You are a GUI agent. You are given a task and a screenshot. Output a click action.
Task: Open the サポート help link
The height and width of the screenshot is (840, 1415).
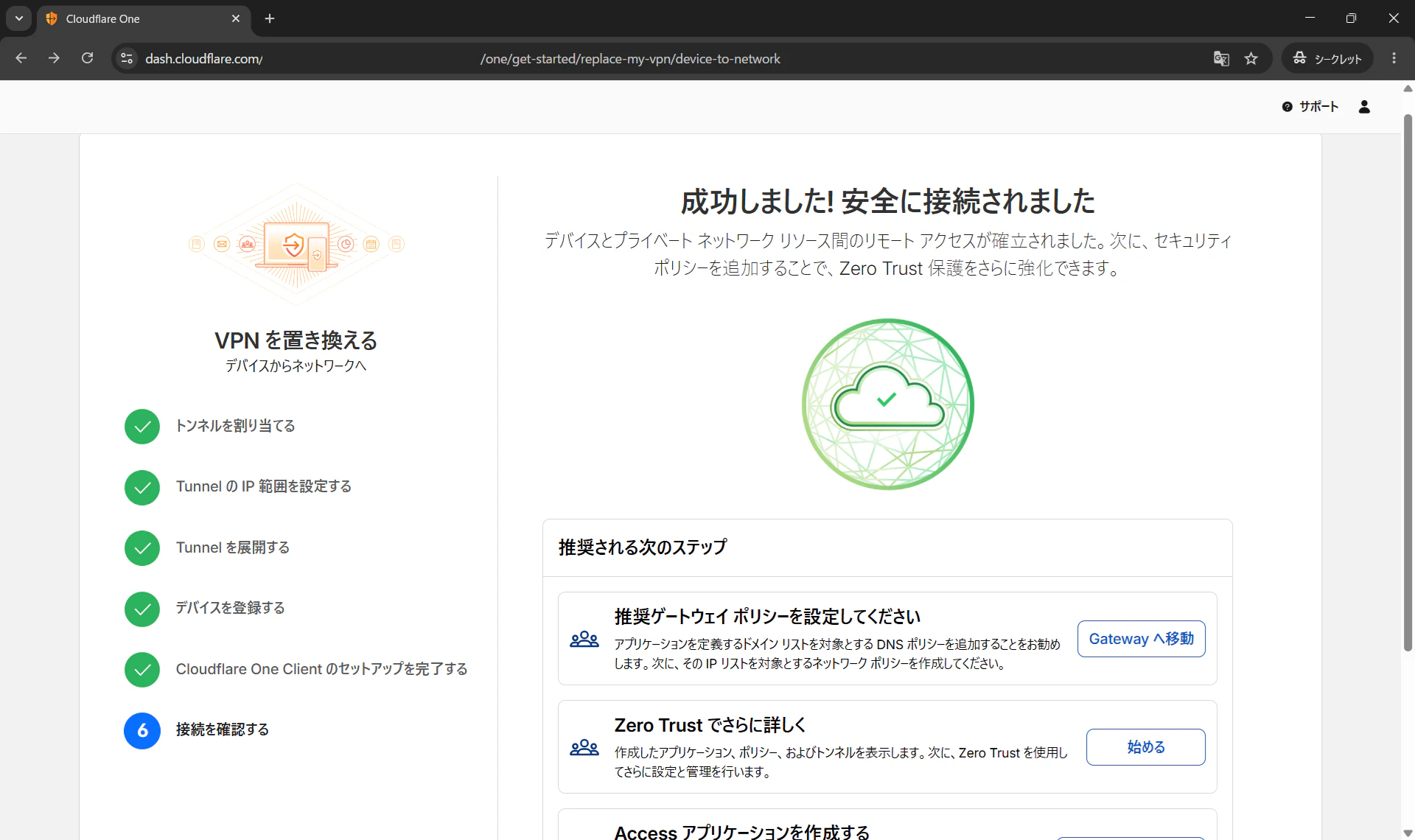click(x=1310, y=107)
